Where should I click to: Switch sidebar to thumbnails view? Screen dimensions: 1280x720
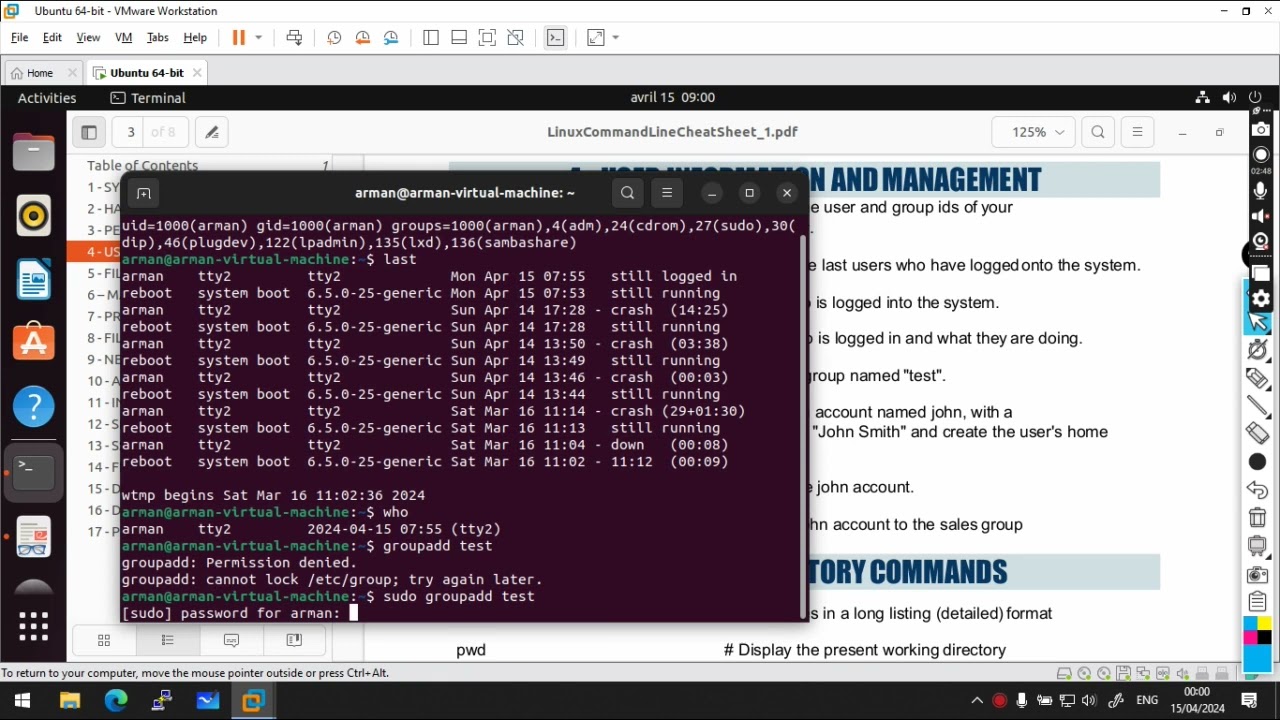click(104, 640)
